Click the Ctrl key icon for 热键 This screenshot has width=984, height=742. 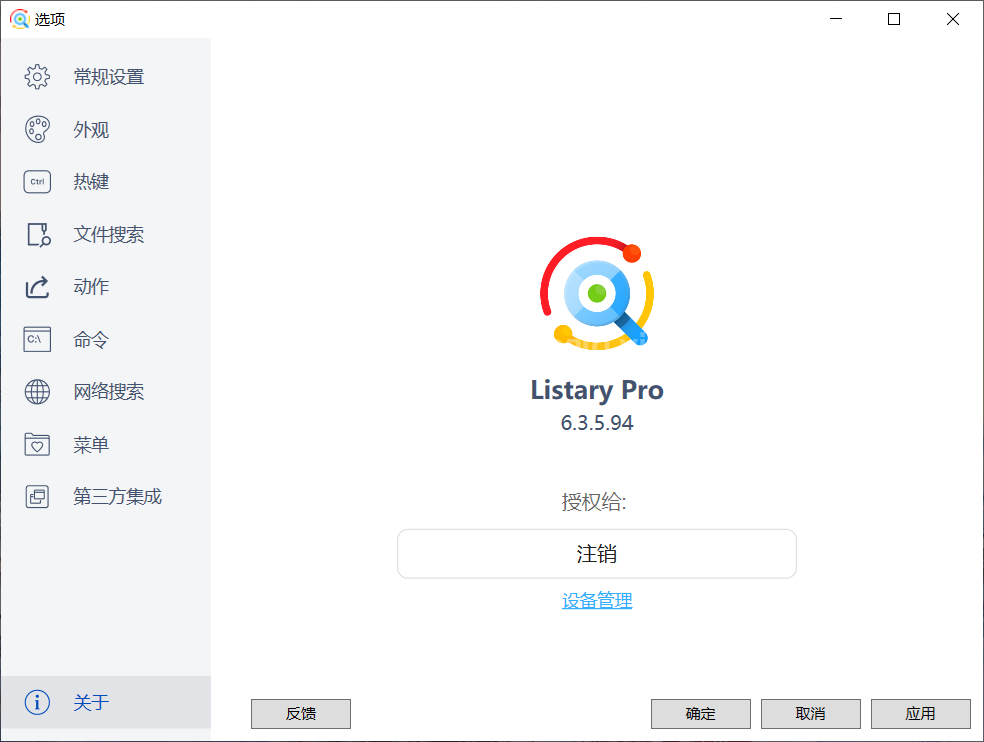[37, 182]
